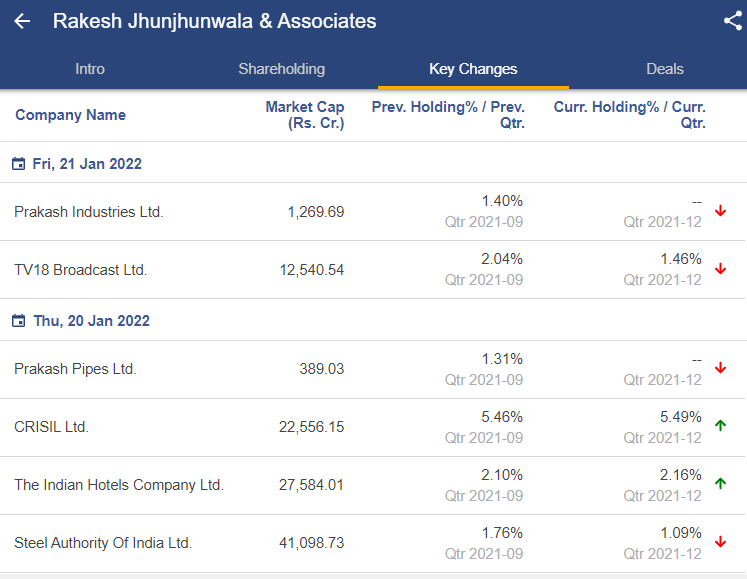Click green up arrow for Indian Hotels Company

coord(720,484)
